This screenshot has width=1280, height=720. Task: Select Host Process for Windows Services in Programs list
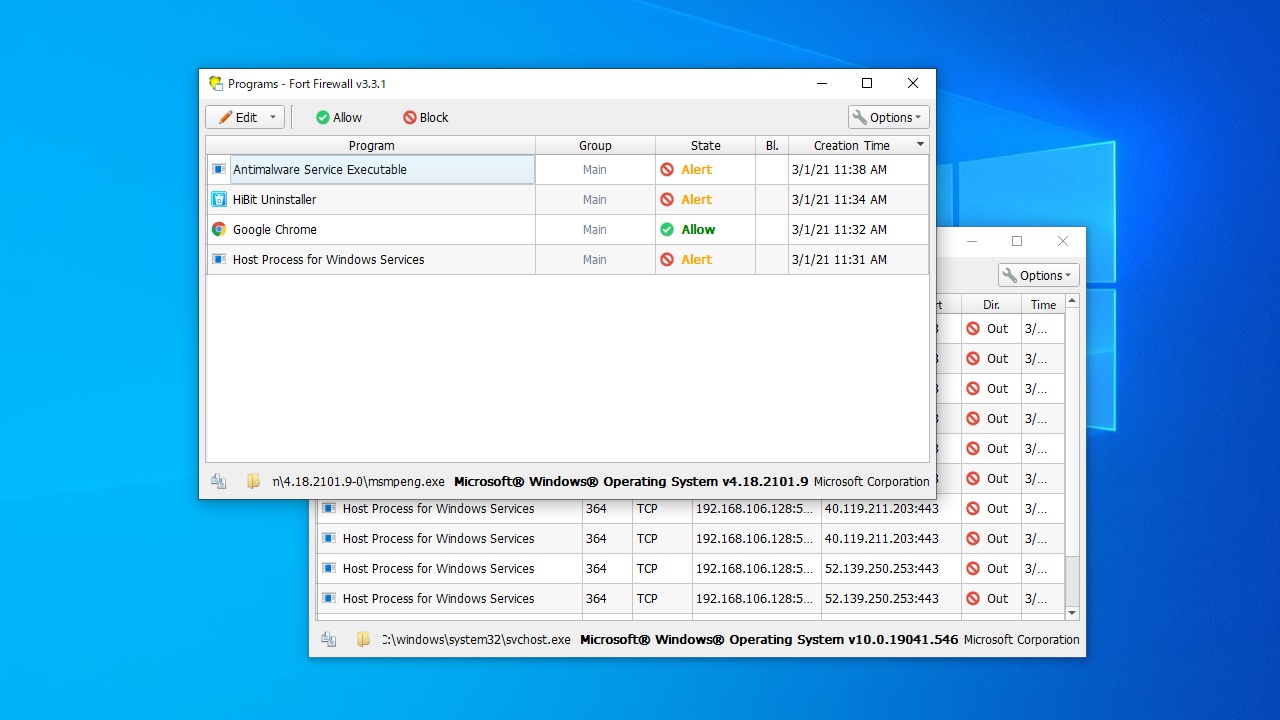(x=567, y=259)
